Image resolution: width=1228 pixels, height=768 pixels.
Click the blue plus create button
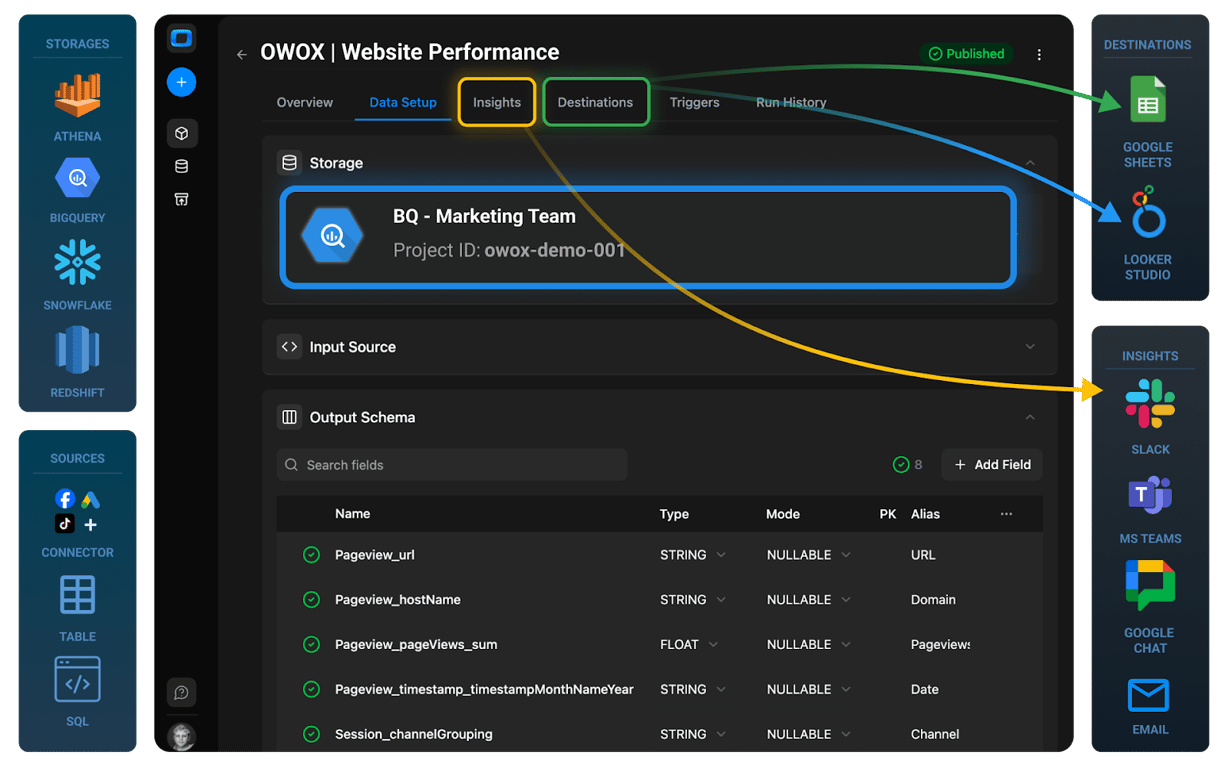[181, 82]
